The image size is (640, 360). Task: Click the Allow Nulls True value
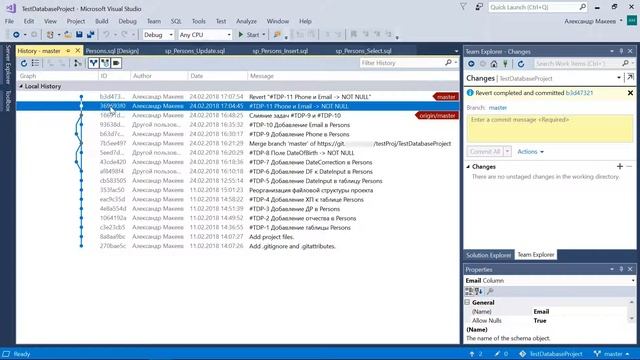click(x=540, y=321)
